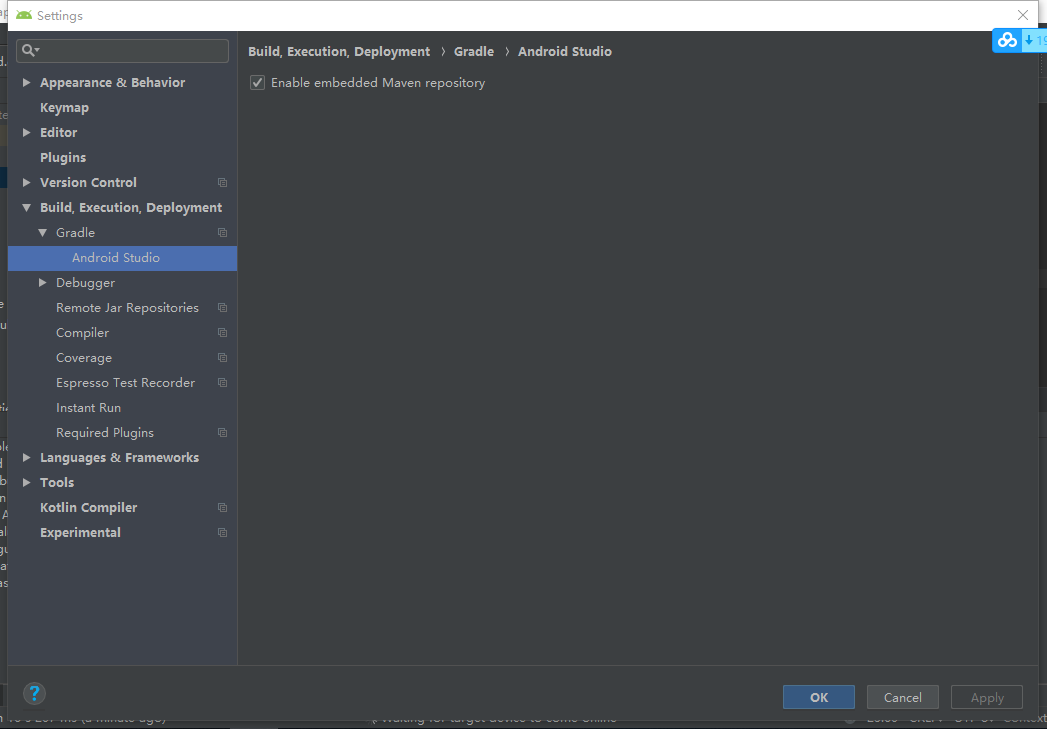Viewport: 1047px width, 729px height.
Task: Click project-level icon beside Experimental
Action: tap(222, 533)
